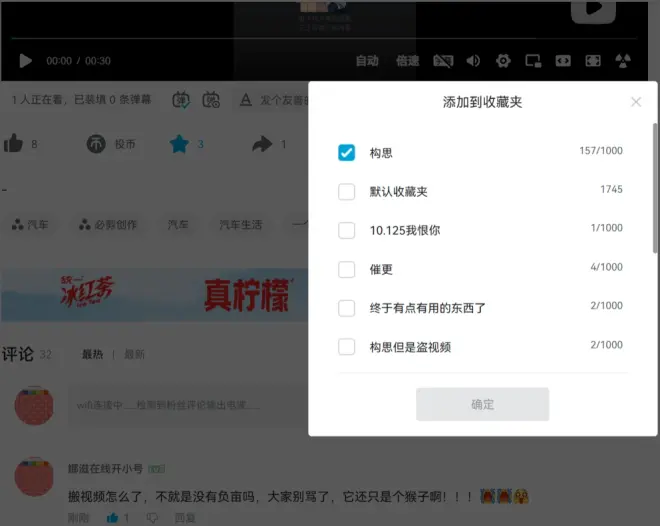Click the star favorite icon
Viewport: 660px width, 526px height.
click(x=179, y=144)
